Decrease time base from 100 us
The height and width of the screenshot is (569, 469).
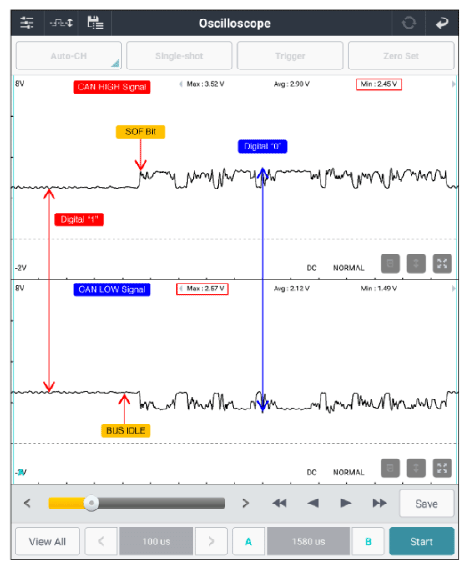[x=101, y=541]
